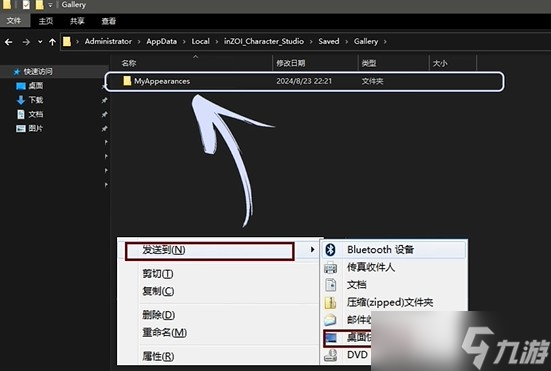This screenshot has width=551, height=371.
Task: Click the desktop shortcut monitor icon
Action: [x=331, y=338]
